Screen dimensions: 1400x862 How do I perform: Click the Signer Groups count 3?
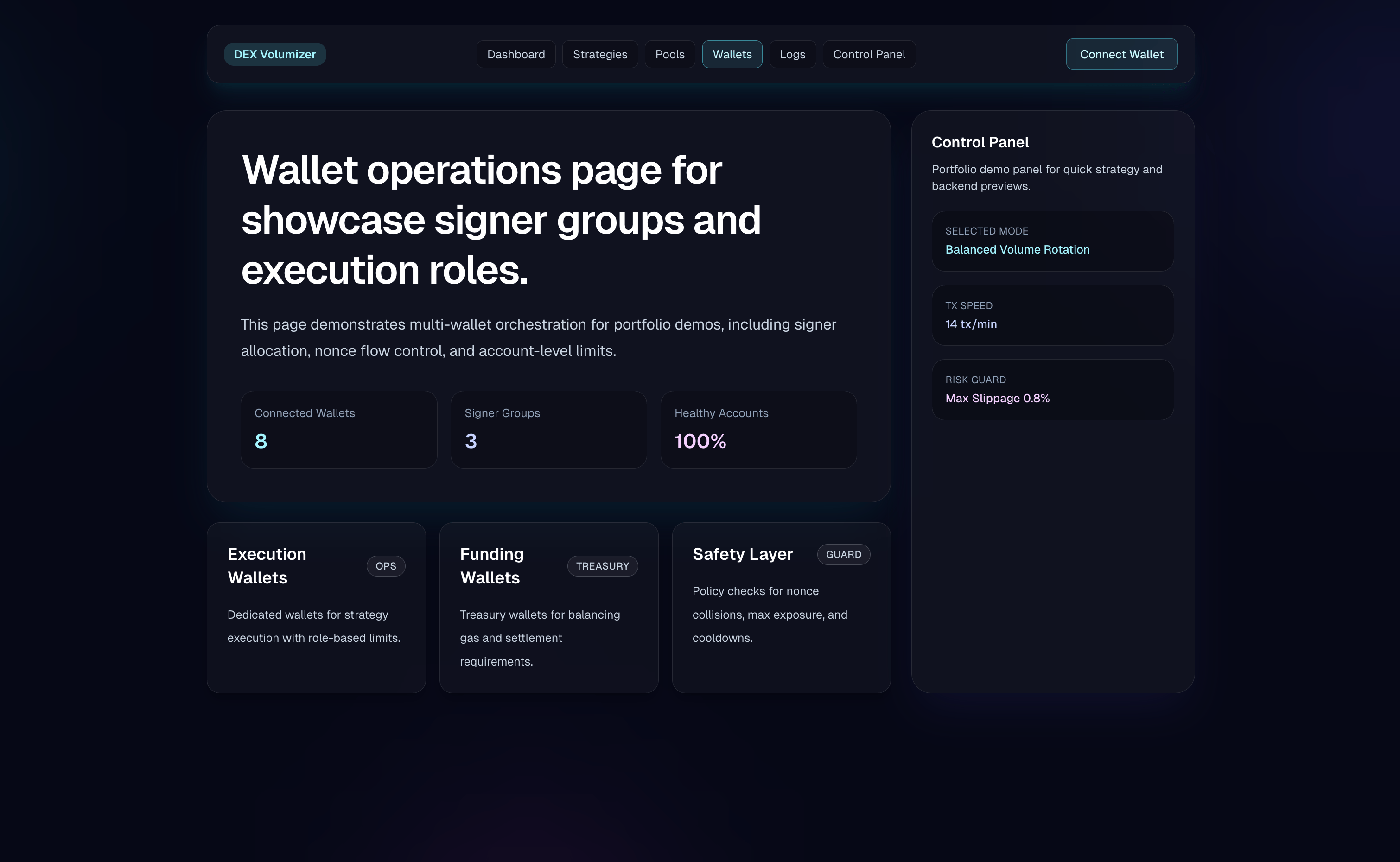(x=471, y=441)
